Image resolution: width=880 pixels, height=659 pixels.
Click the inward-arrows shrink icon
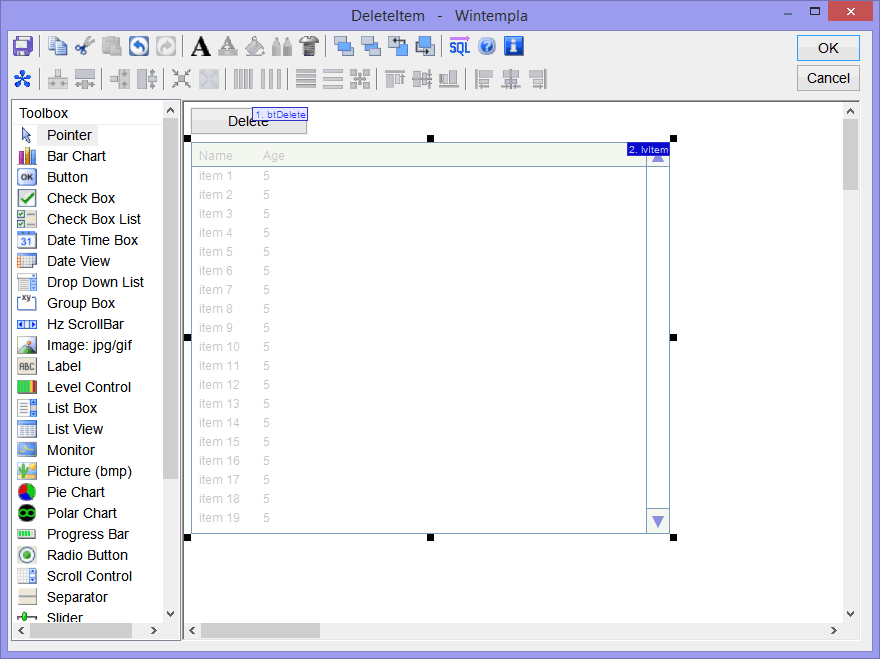[181, 79]
